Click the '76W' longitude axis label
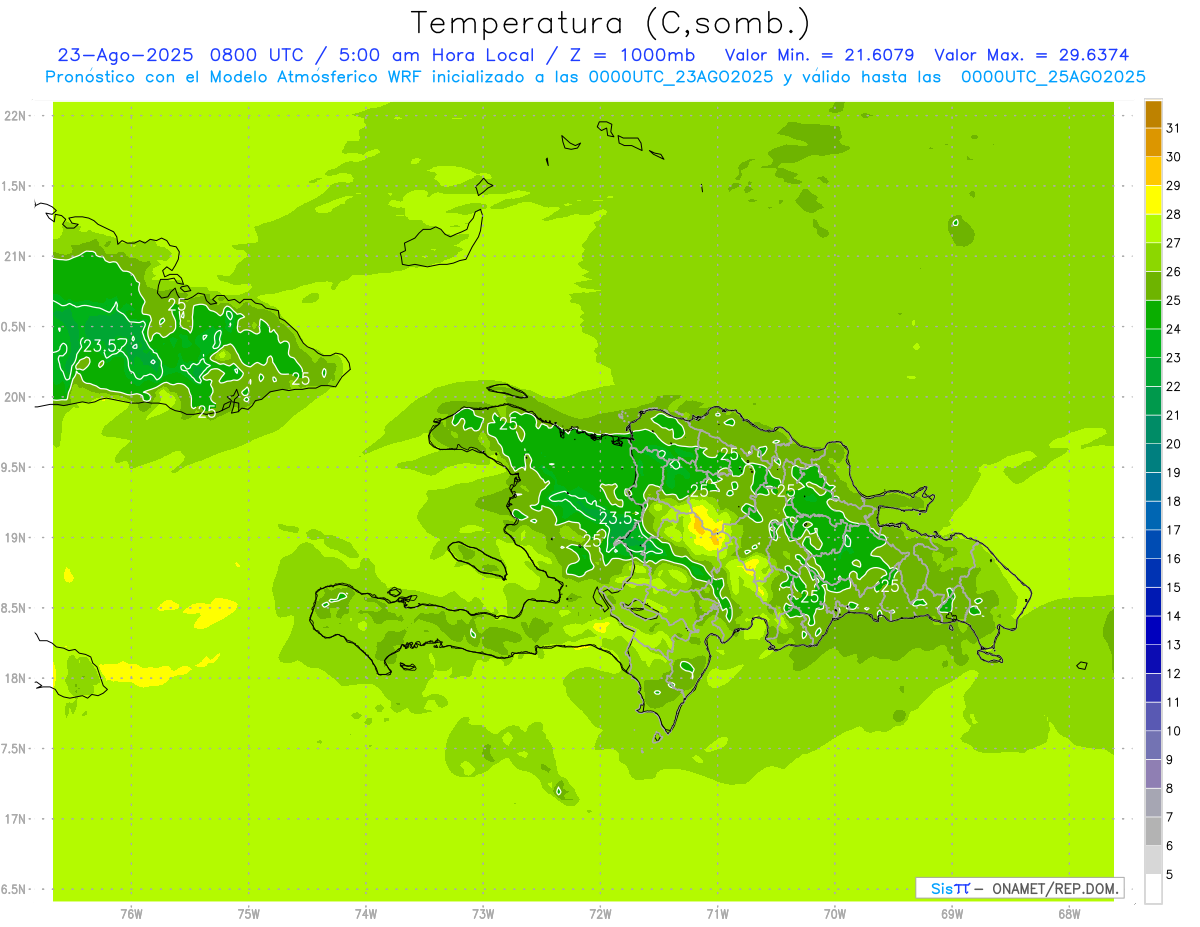This screenshot has width=1200, height=927. point(131,913)
